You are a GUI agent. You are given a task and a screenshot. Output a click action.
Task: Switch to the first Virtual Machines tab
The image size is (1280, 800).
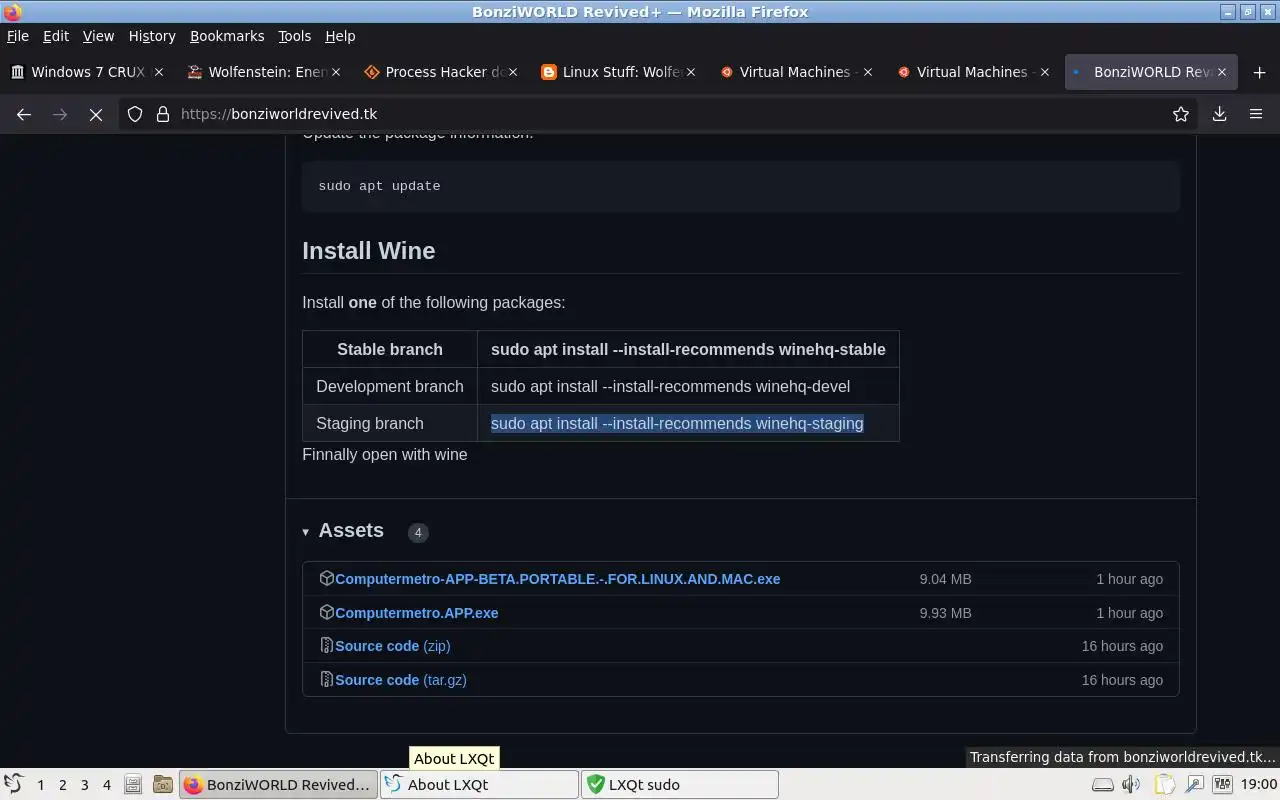click(x=796, y=72)
